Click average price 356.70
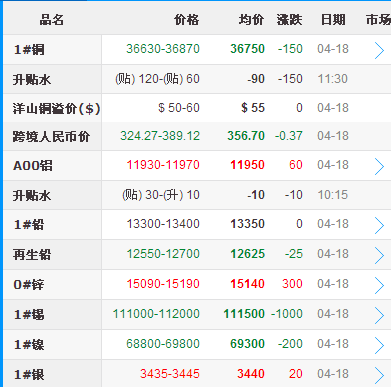 246,136
